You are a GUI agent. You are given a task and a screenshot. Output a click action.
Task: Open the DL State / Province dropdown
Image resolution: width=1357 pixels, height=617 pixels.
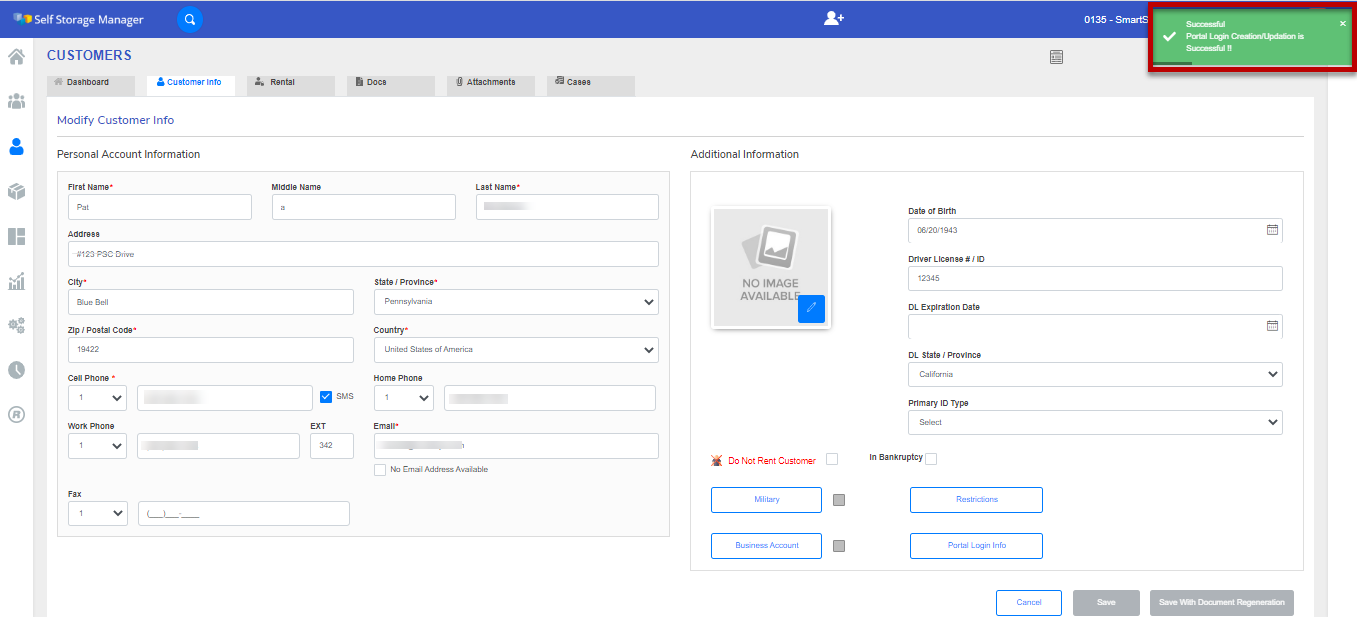click(1095, 374)
